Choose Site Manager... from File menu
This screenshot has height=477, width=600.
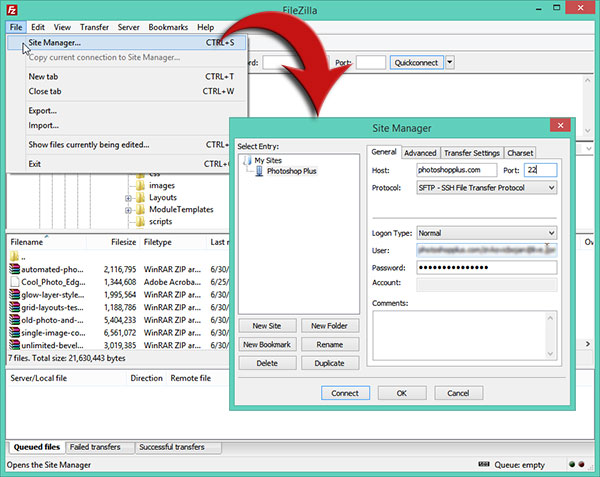[127, 42]
